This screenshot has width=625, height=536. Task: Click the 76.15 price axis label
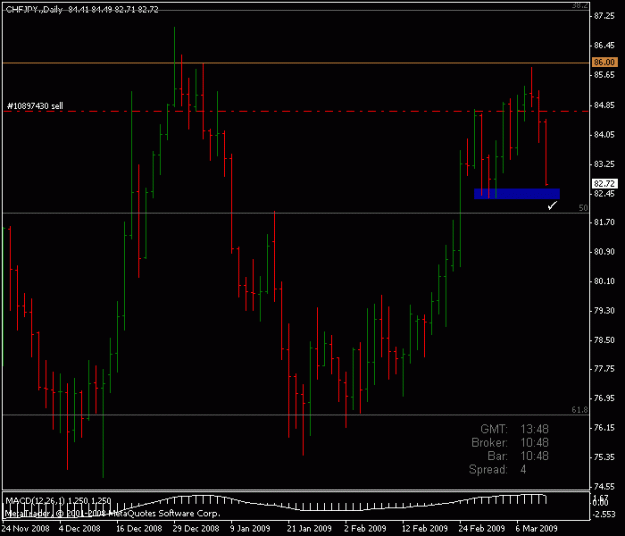(x=604, y=428)
